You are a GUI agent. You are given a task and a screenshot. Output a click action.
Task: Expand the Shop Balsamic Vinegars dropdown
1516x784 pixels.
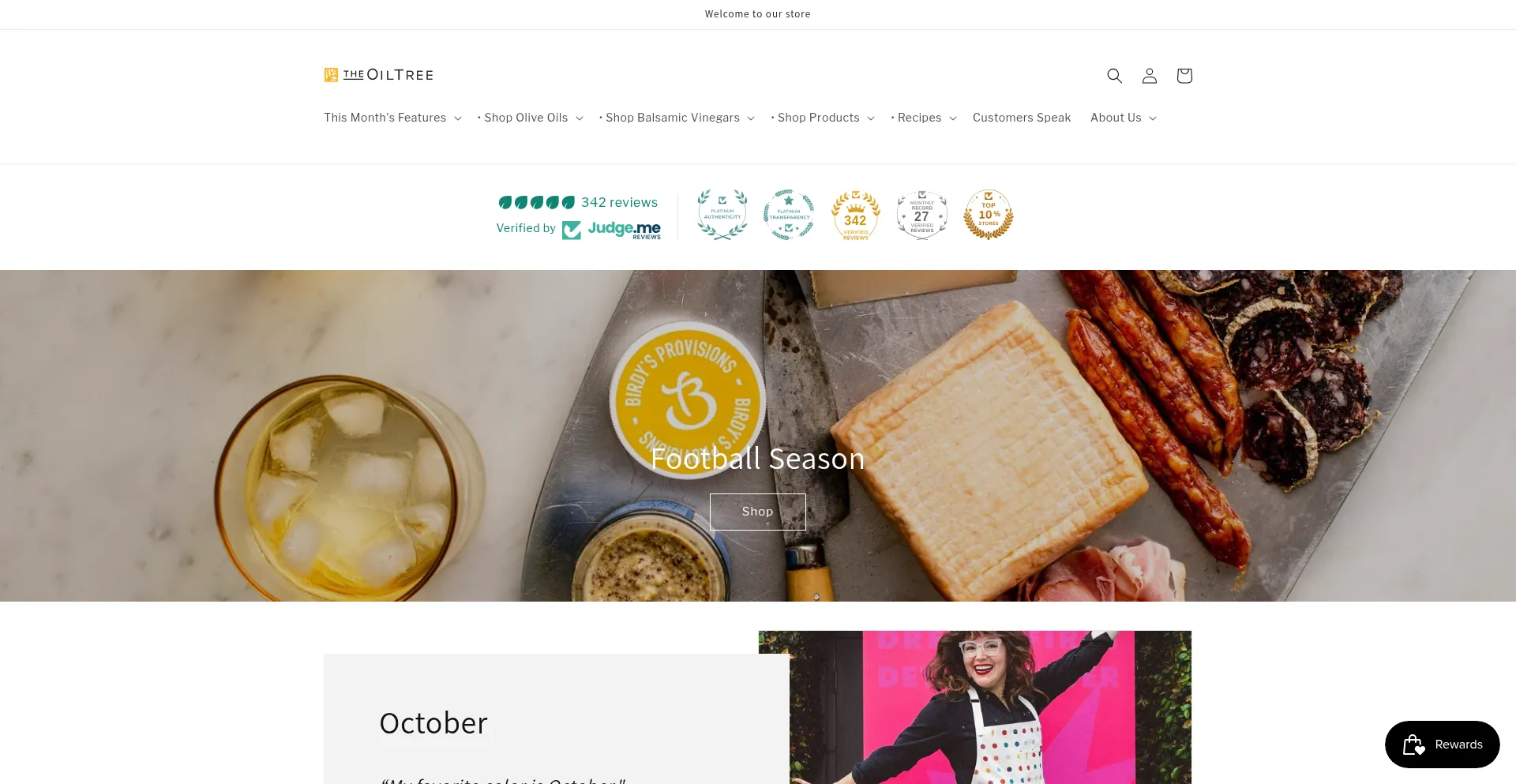click(x=677, y=118)
